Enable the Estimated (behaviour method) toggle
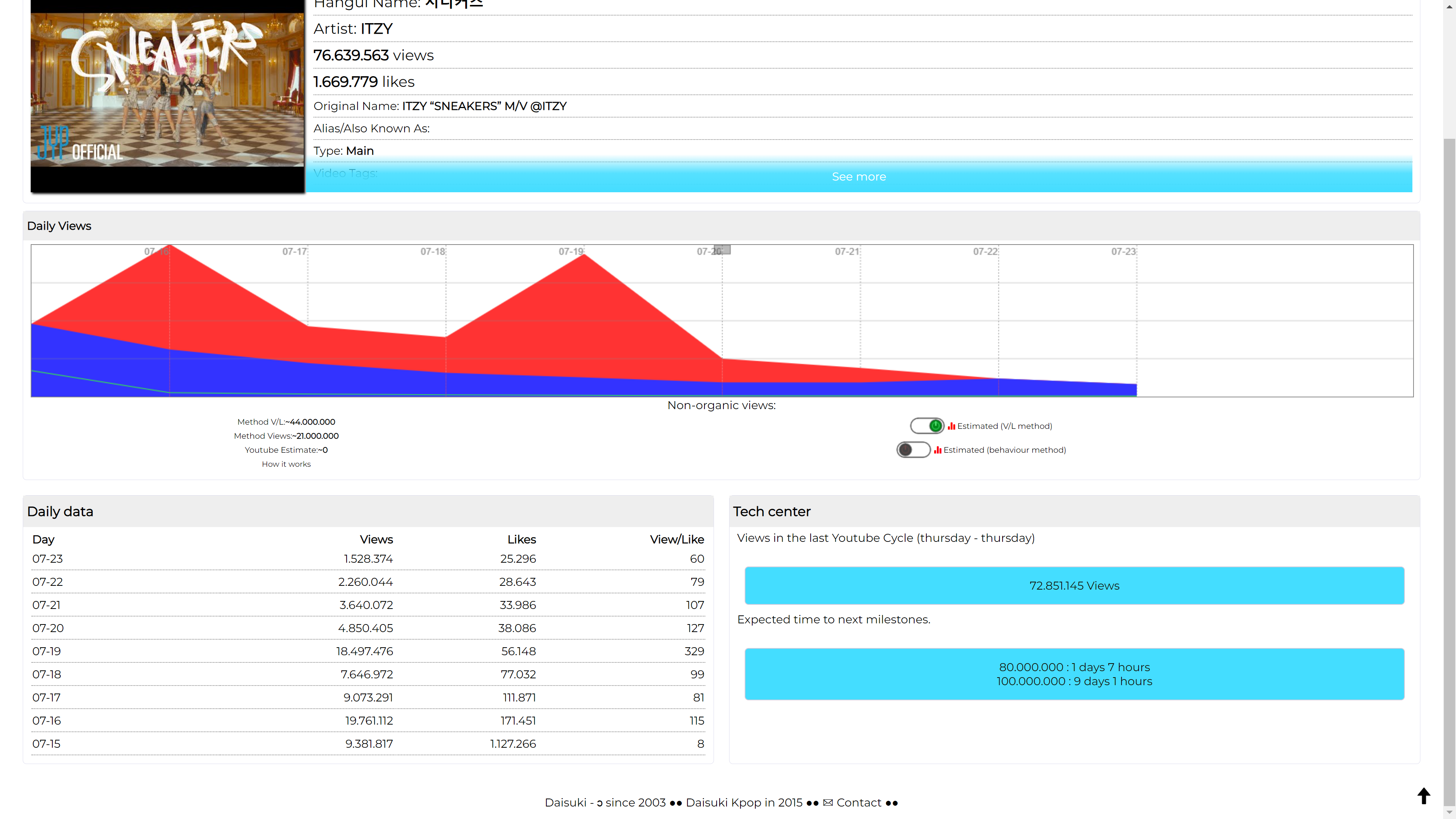 (x=913, y=450)
